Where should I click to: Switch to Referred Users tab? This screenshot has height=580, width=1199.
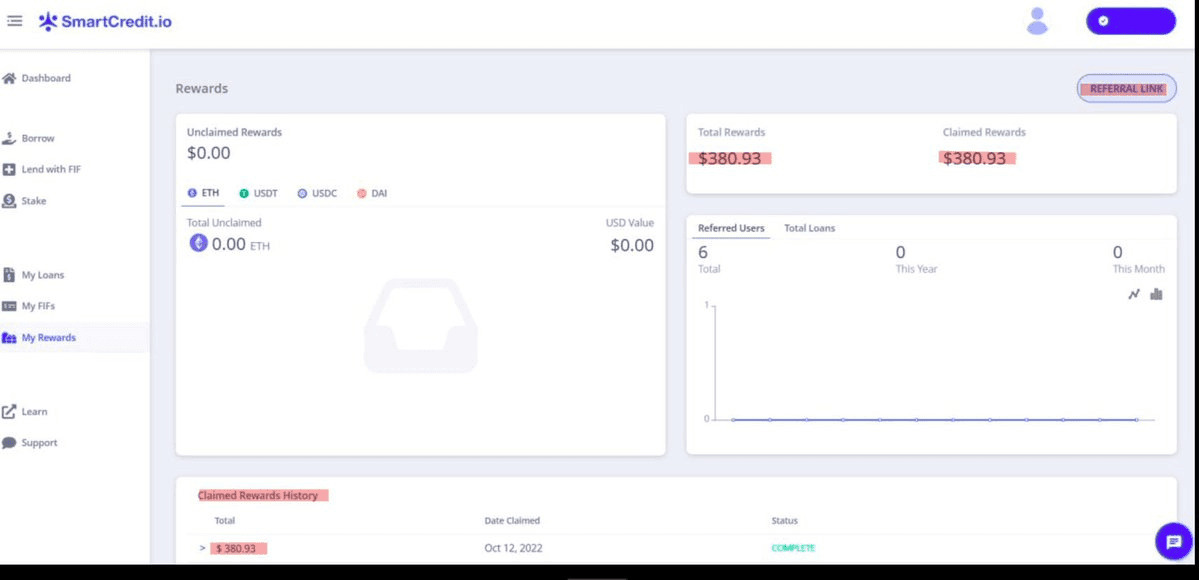(731, 228)
